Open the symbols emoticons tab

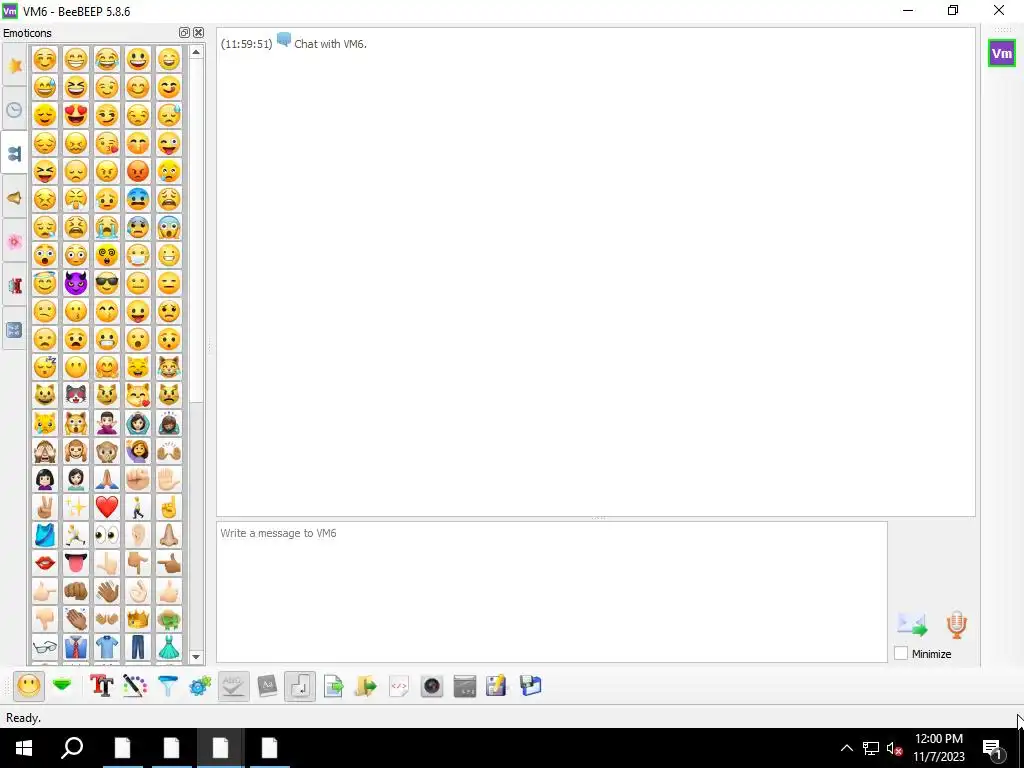tap(14, 330)
